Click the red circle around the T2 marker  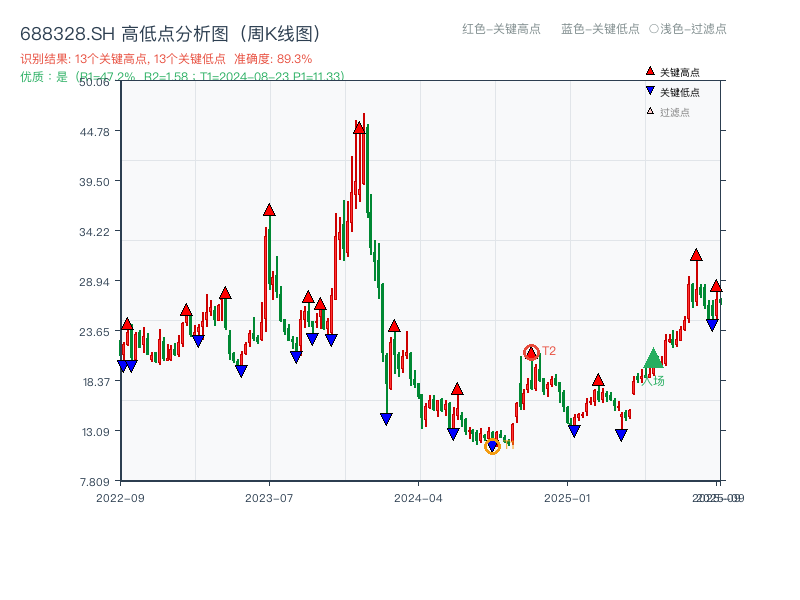533,351
